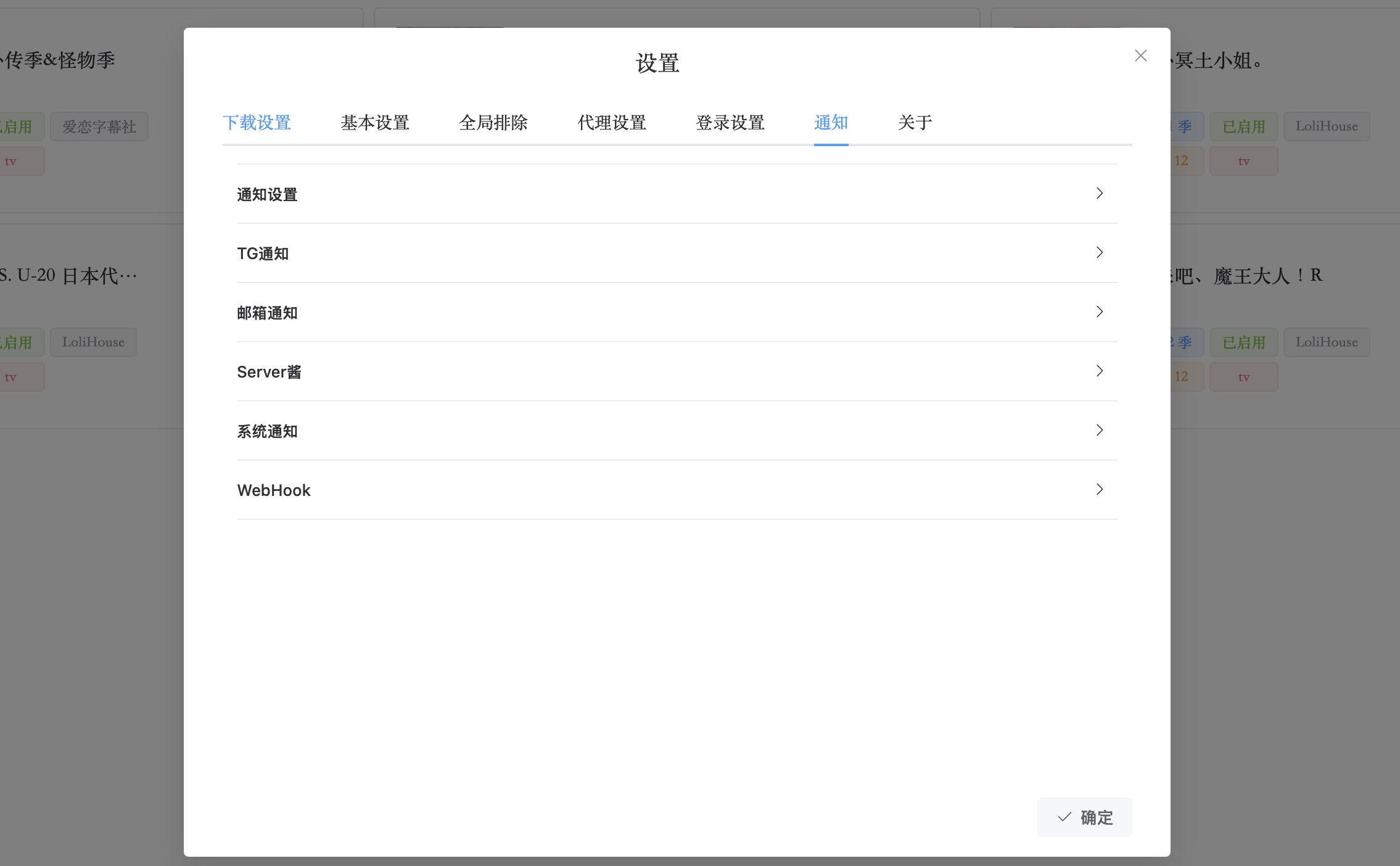
Task: Switch to the 下载设置 tab
Action: click(x=257, y=123)
